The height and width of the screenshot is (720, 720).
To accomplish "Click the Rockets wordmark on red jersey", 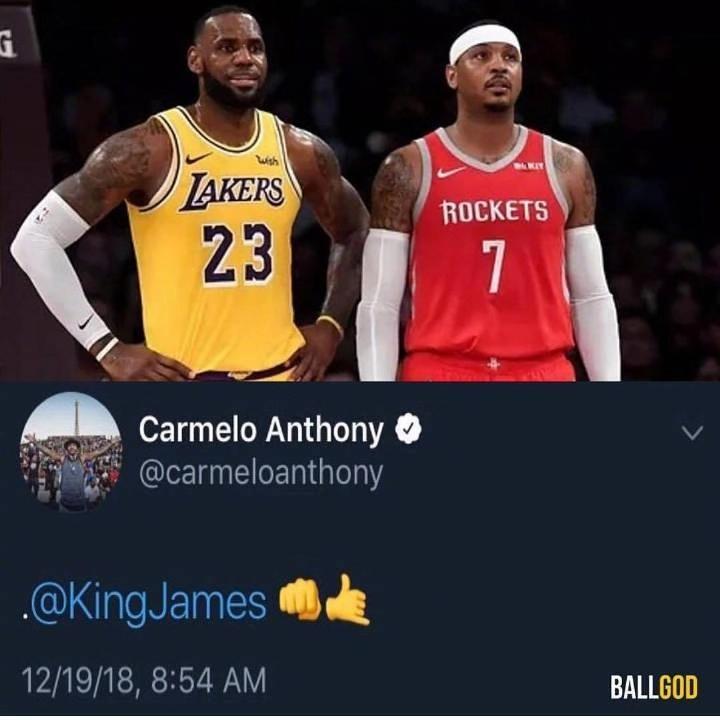I will [495, 212].
